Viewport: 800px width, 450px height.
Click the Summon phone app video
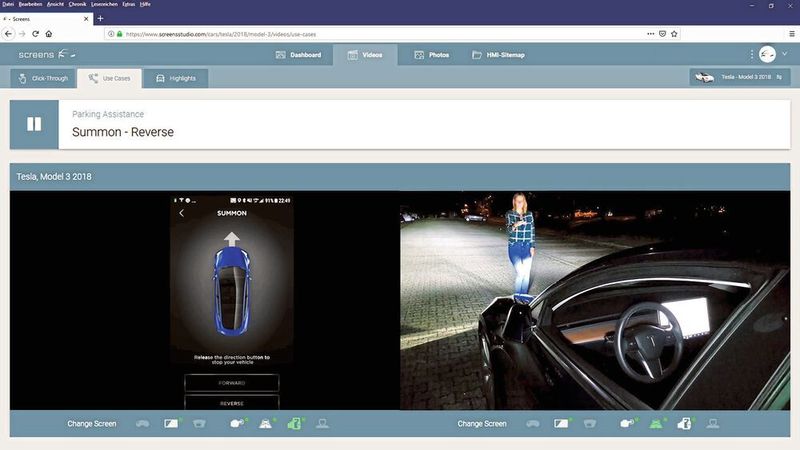click(x=232, y=301)
